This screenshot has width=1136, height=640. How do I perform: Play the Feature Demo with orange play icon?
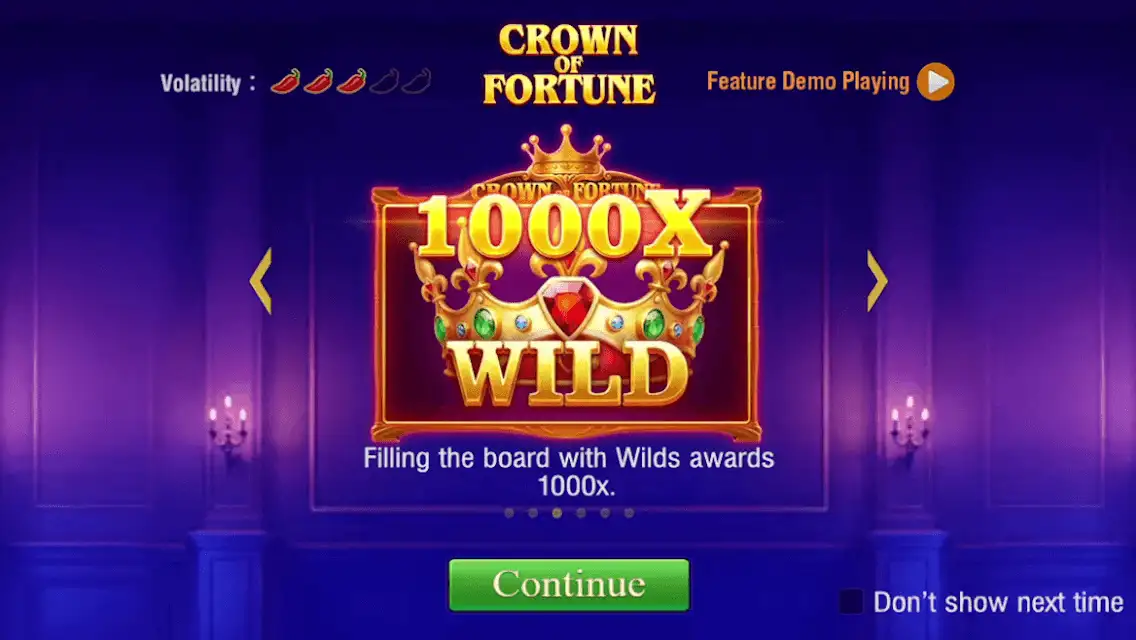tap(935, 82)
